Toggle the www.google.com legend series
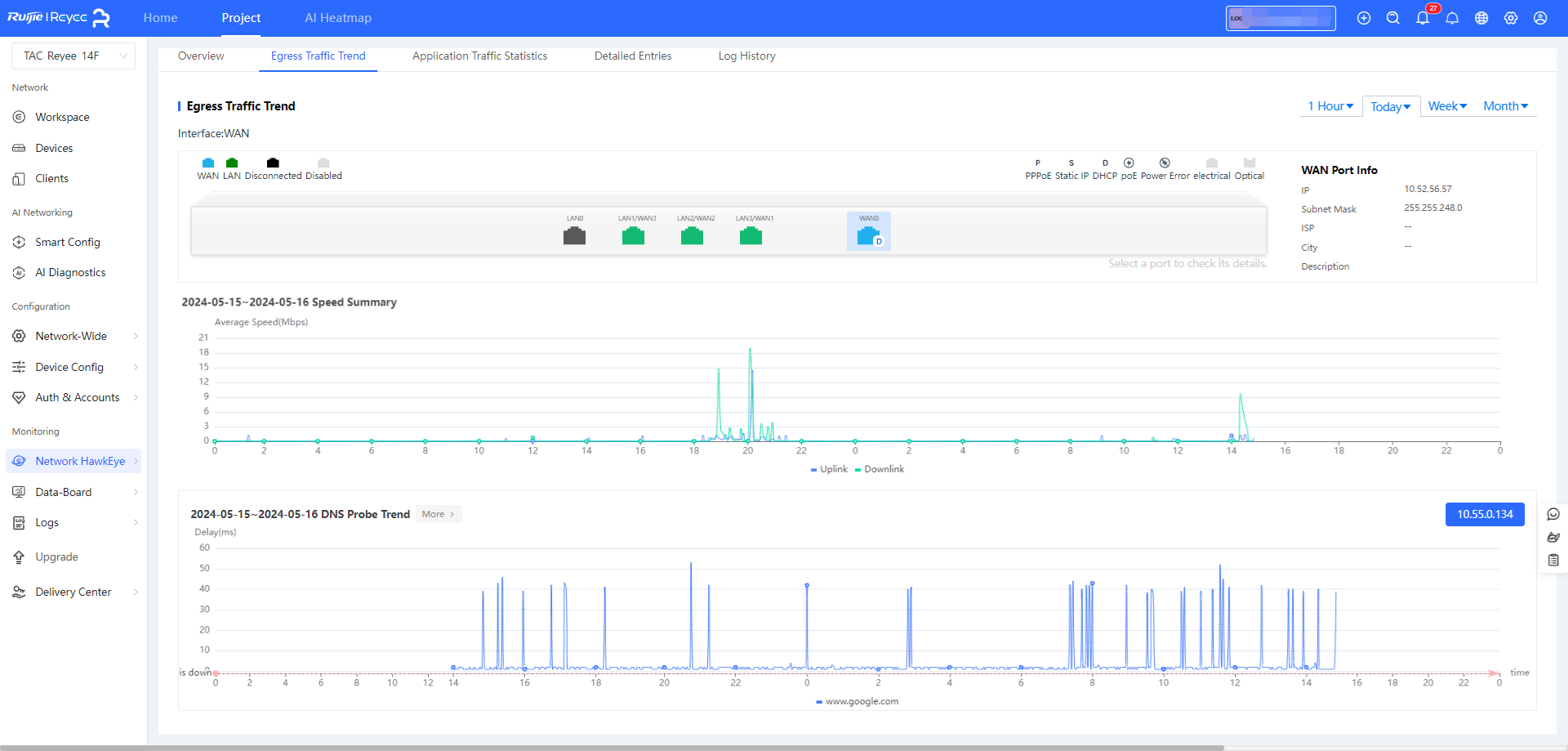 pyautogui.click(x=857, y=701)
